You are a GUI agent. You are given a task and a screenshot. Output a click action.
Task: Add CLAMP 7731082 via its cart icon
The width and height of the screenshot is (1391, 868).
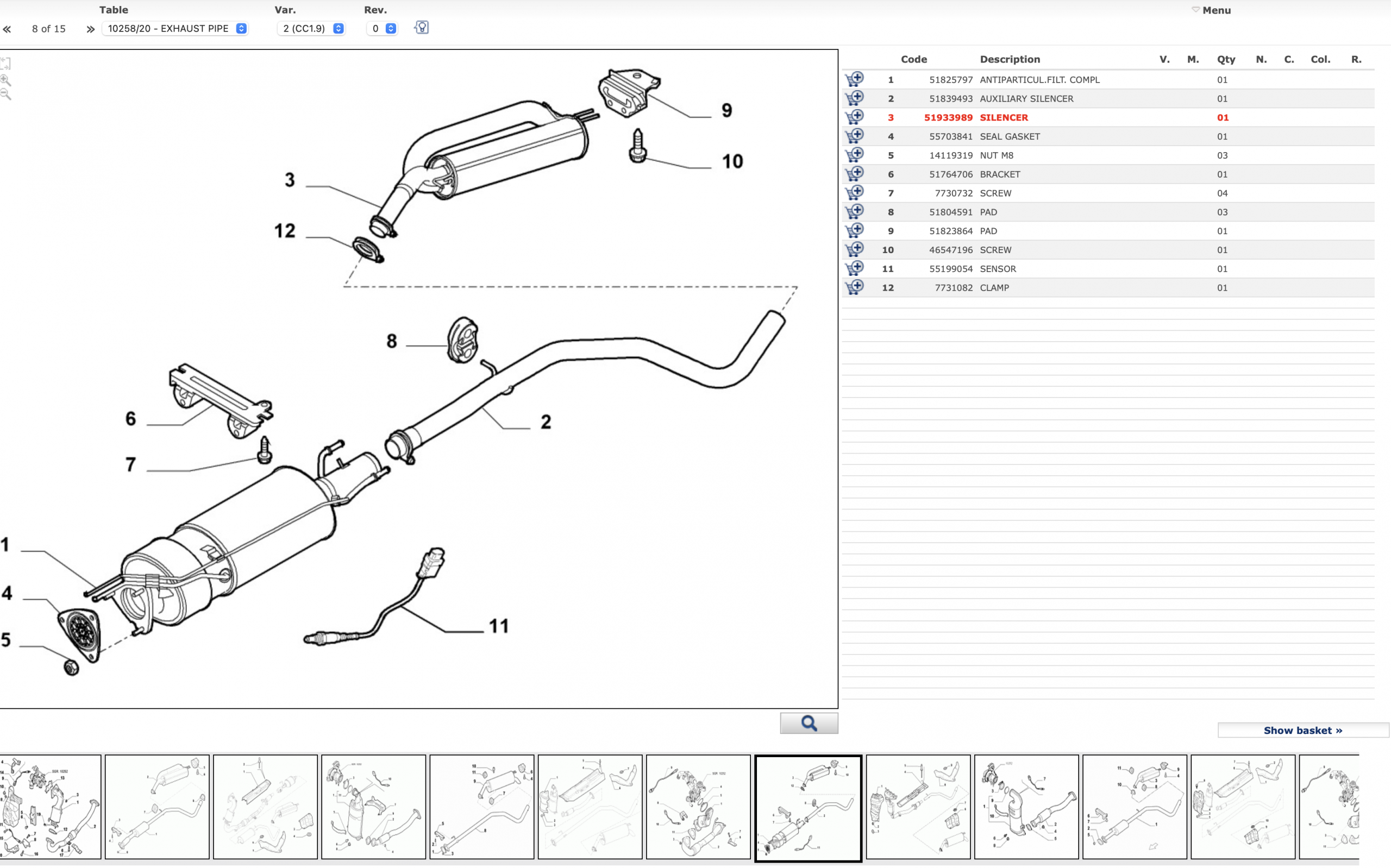click(854, 287)
